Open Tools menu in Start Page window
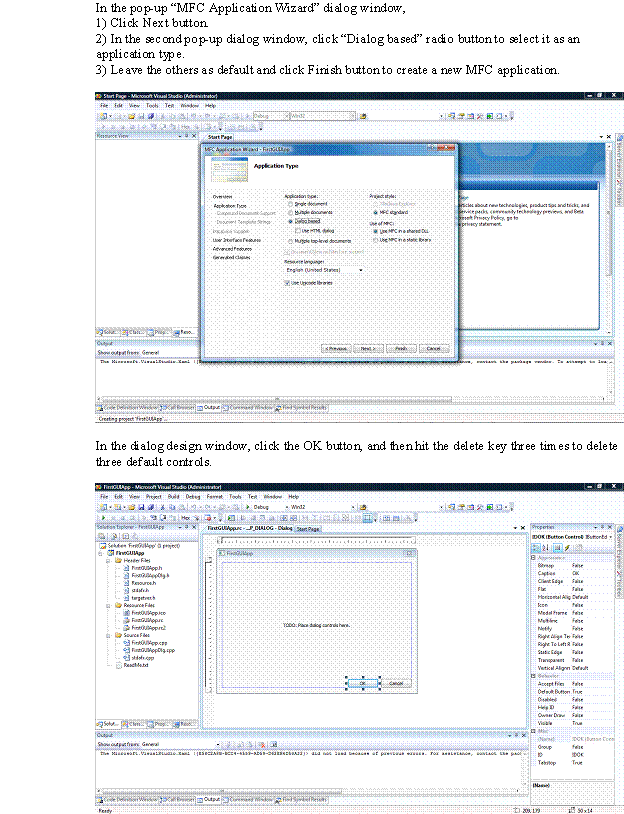The width and height of the screenshot is (624, 814). [x=152, y=105]
